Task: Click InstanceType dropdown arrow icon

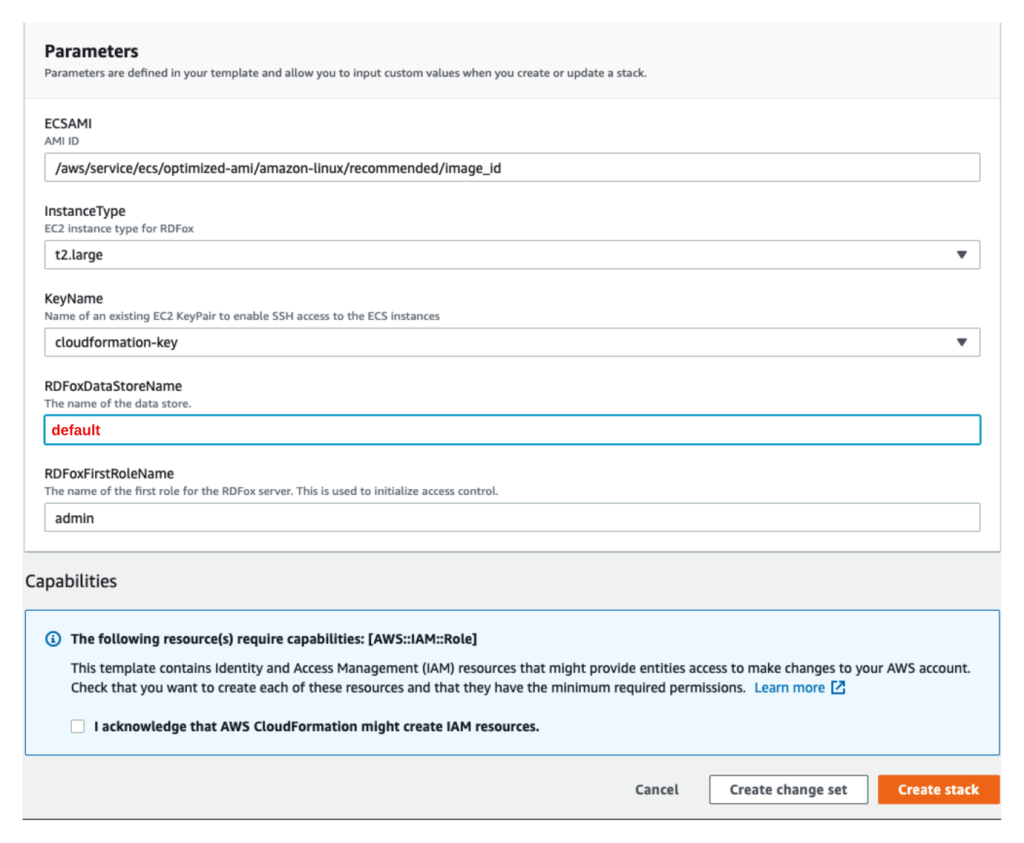Action: (961, 255)
